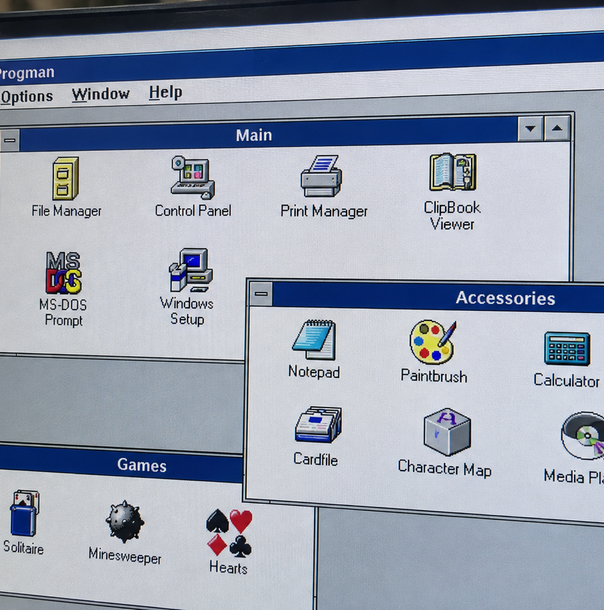Select the Accessories window title bar
This screenshot has width=604, height=610.
click(x=438, y=297)
